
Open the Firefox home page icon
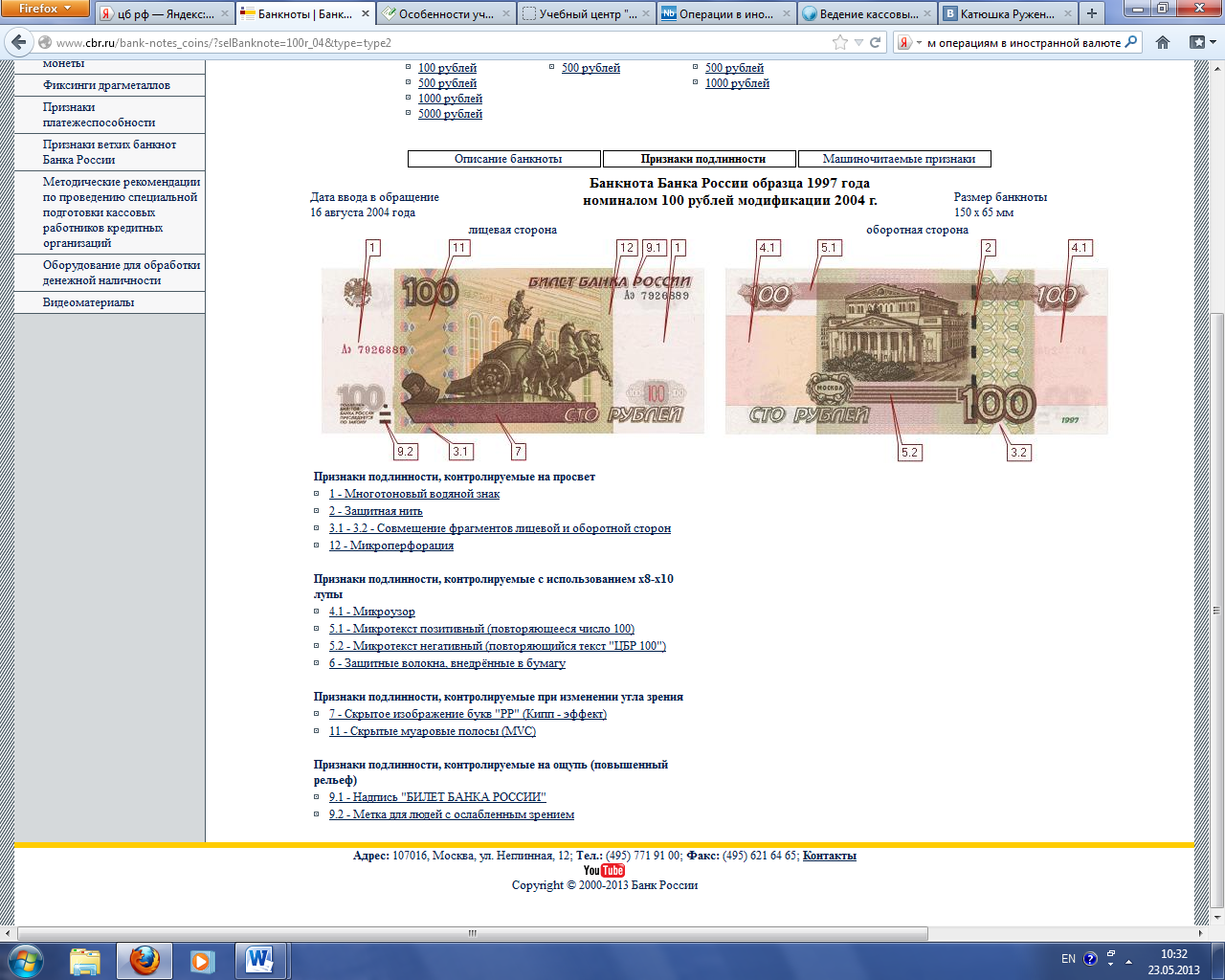tap(1163, 42)
